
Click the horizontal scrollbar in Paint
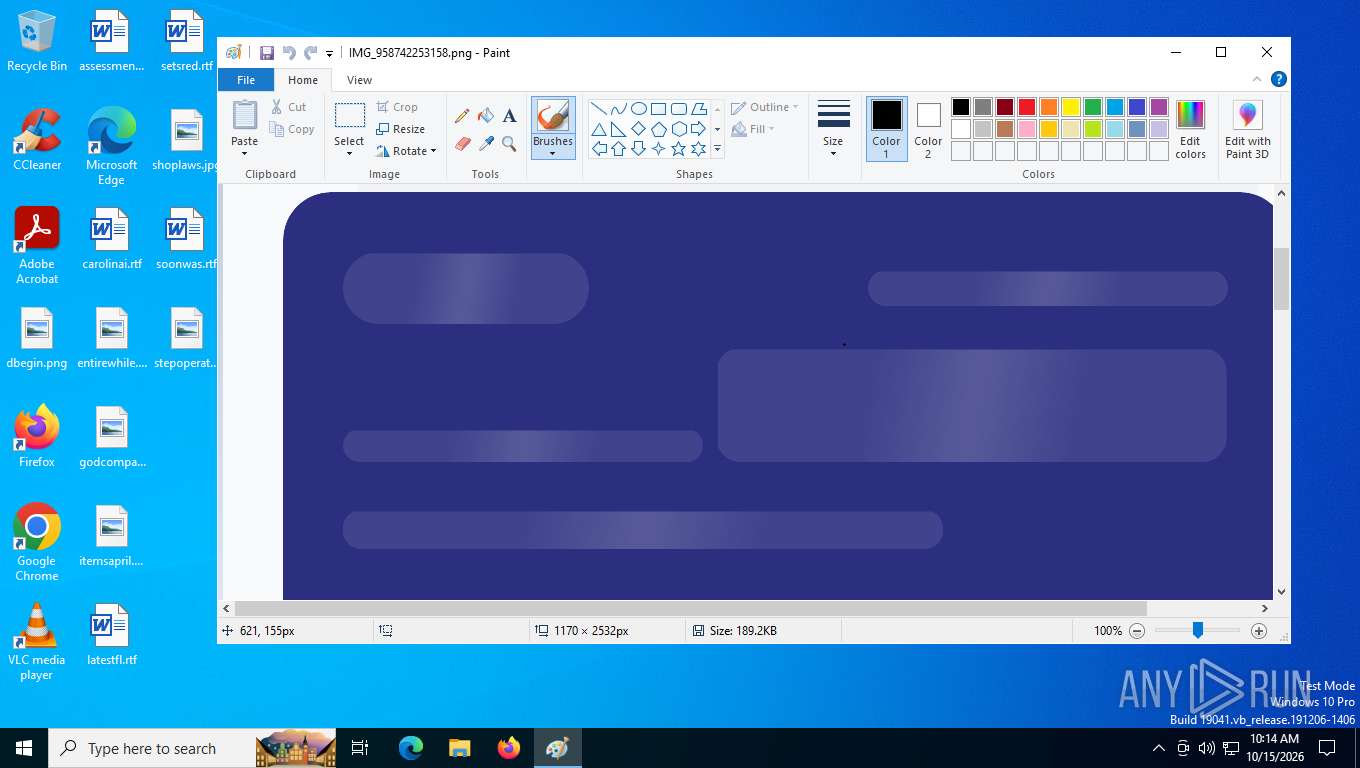point(690,608)
